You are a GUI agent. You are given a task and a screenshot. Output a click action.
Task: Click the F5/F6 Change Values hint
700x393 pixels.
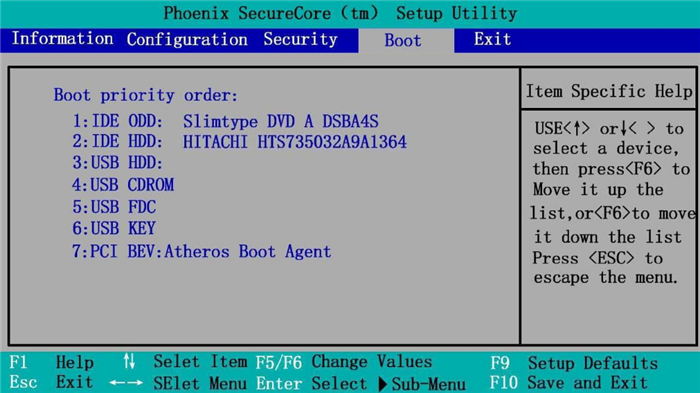pos(344,362)
